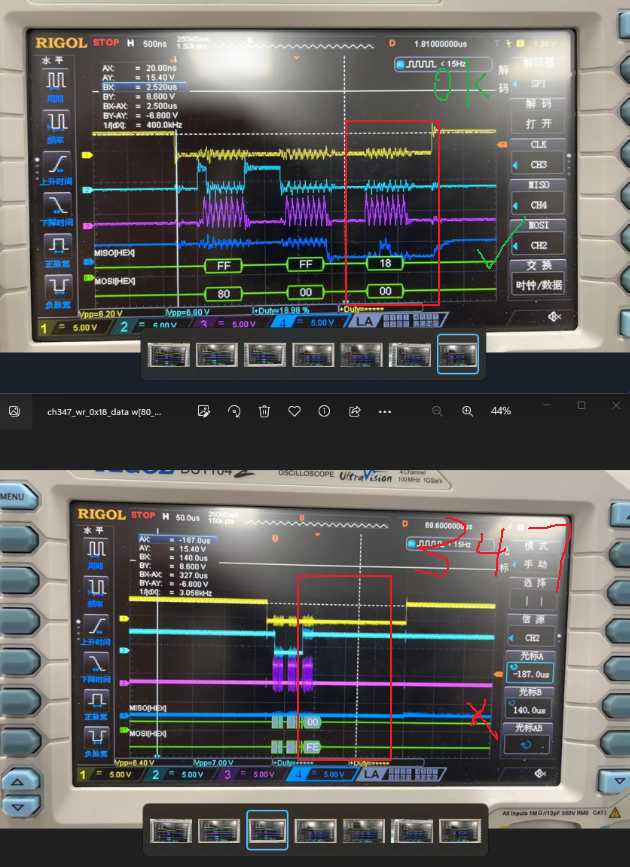The image size is (630, 867).
Task: Open the file info panel via the info icon
Action: (x=324, y=411)
